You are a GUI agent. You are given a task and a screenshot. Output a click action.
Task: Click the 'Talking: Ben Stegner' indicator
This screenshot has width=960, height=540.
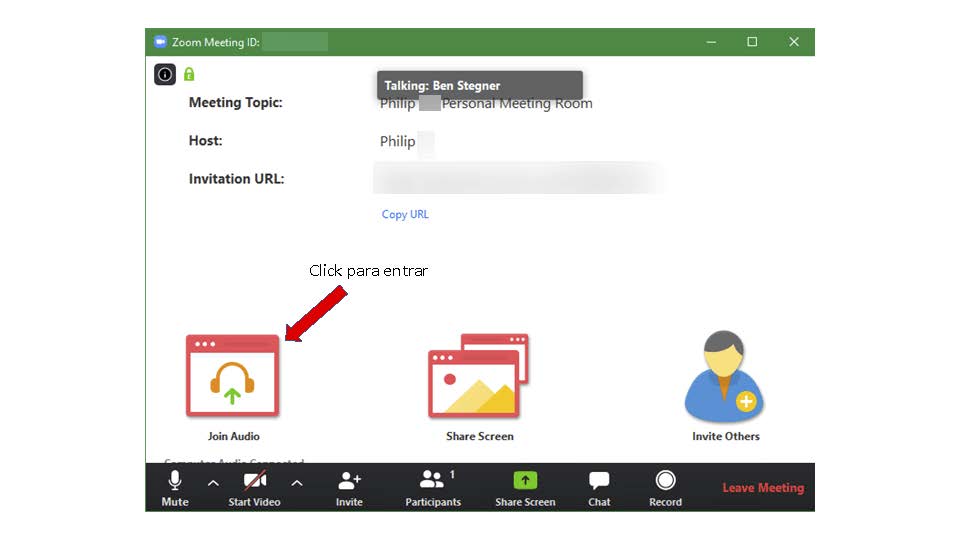(x=480, y=85)
